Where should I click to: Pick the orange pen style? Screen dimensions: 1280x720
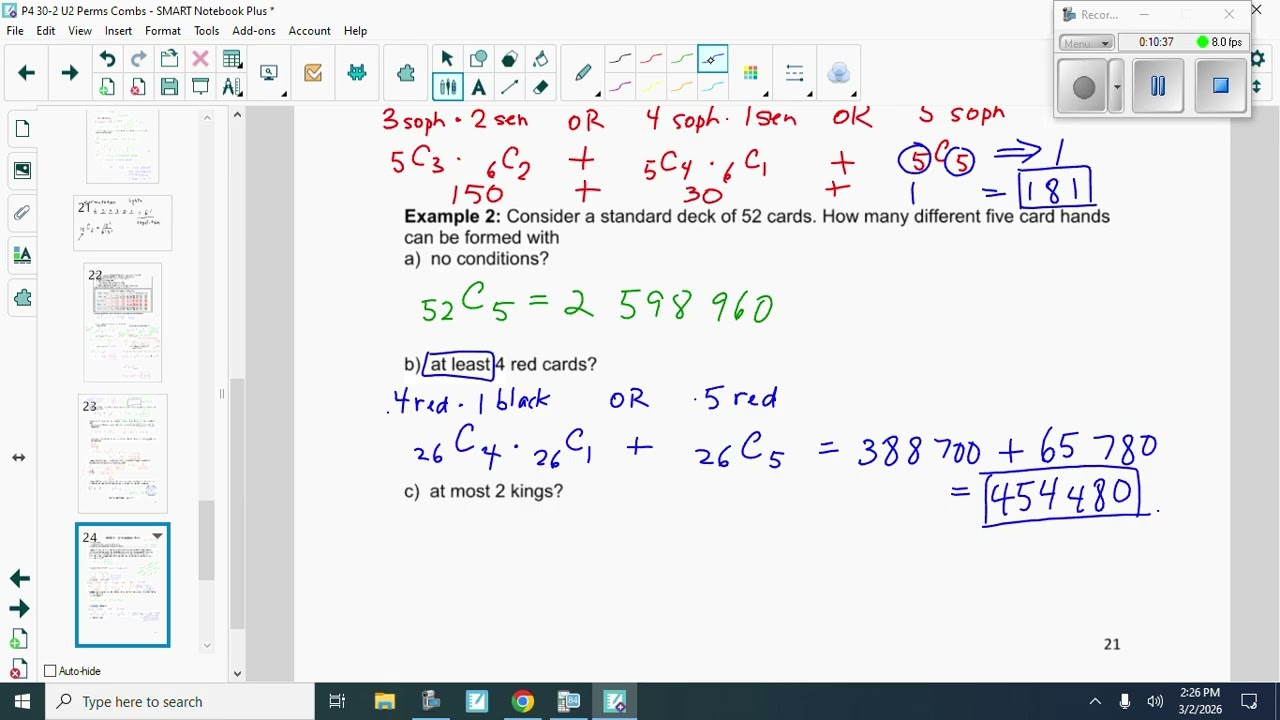click(x=682, y=87)
